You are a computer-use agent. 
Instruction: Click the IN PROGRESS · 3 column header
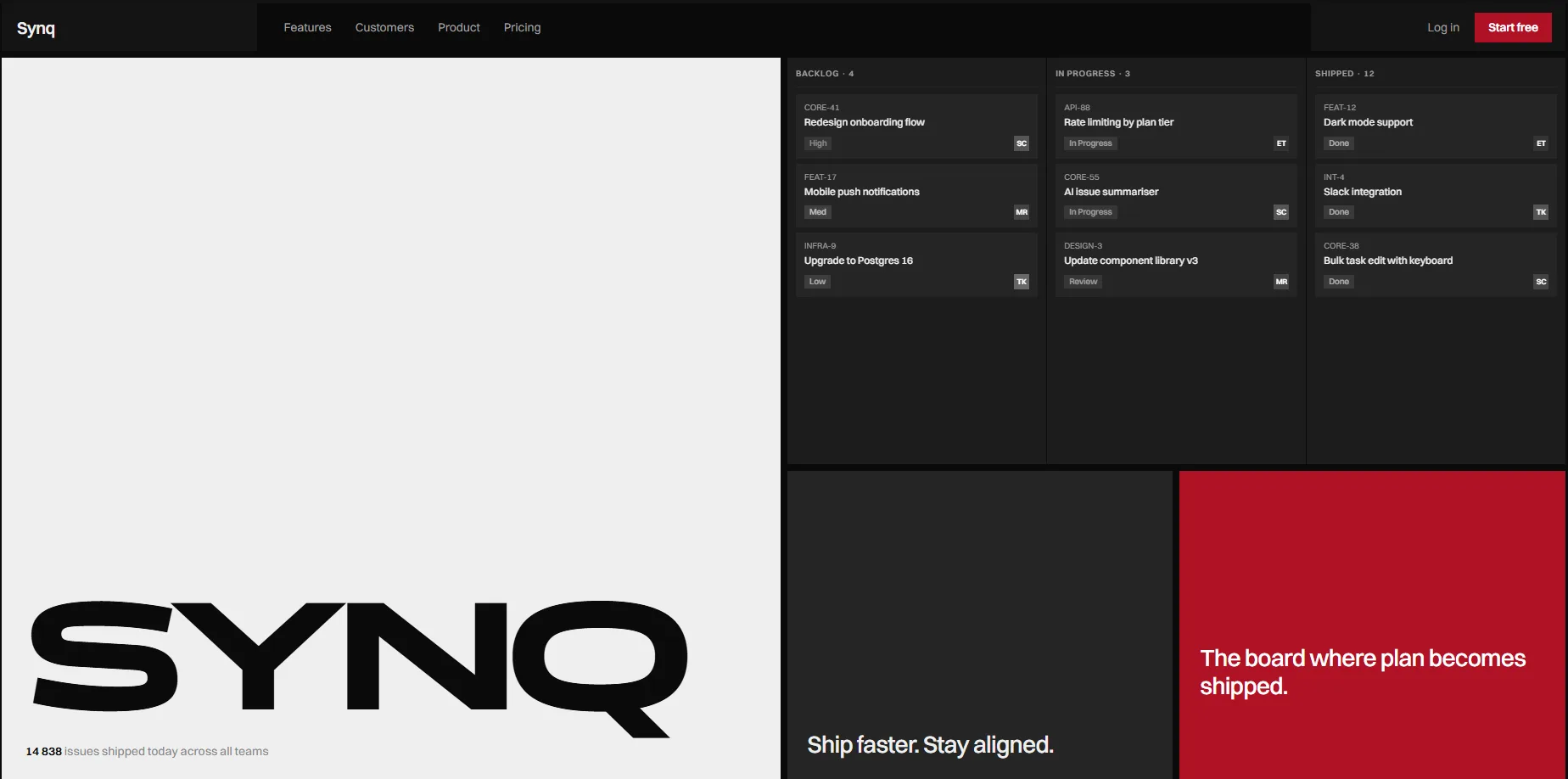click(1093, 74)
